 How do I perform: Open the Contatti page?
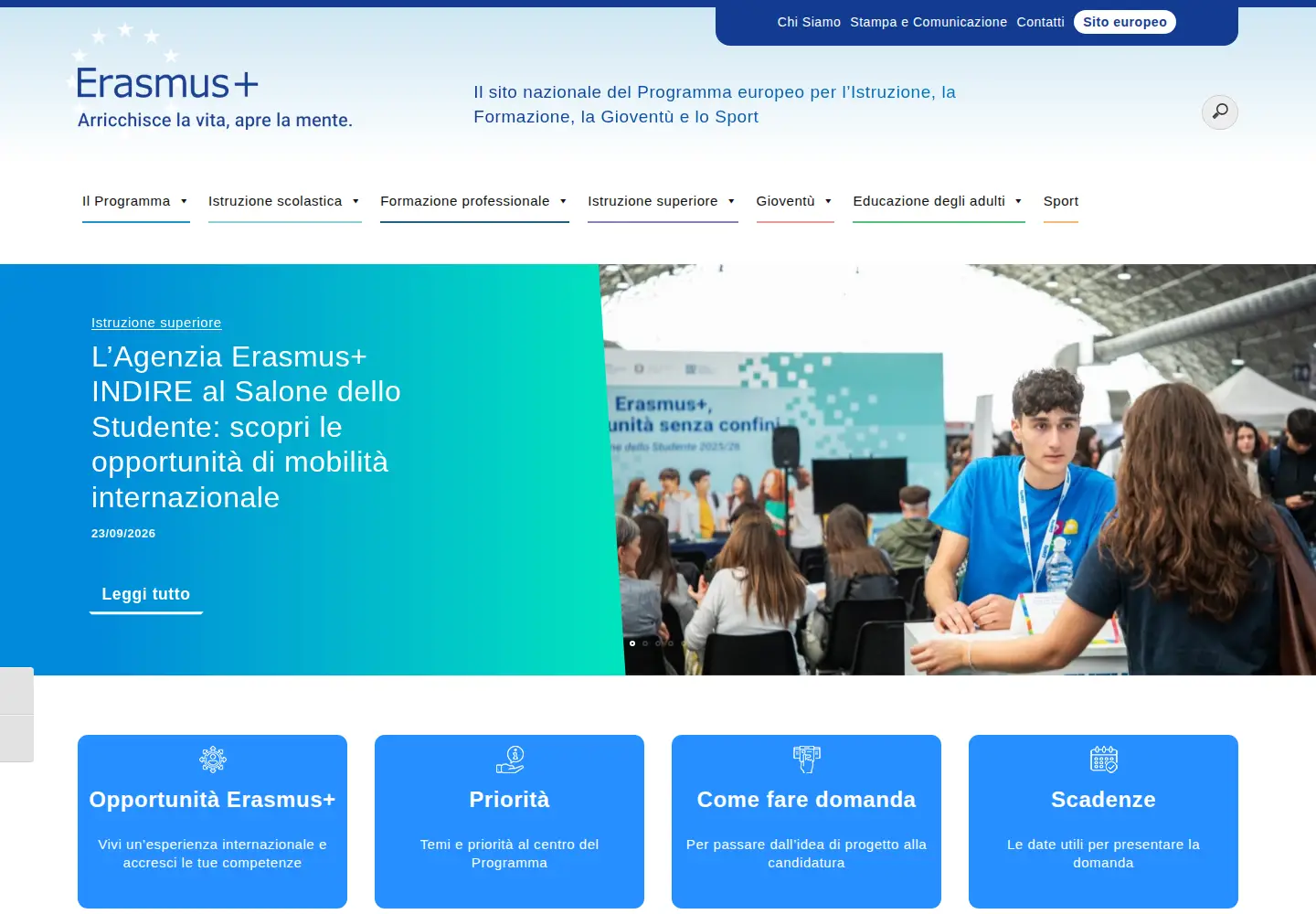click(1040, 22)
